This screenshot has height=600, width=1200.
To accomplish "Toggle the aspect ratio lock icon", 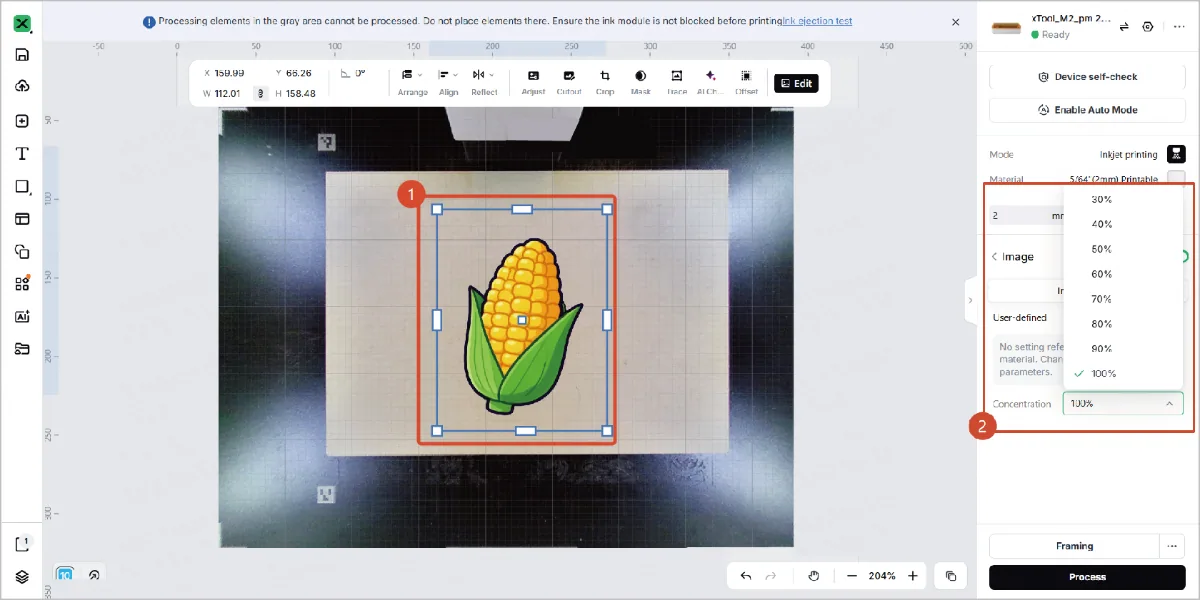I will 261,93.
